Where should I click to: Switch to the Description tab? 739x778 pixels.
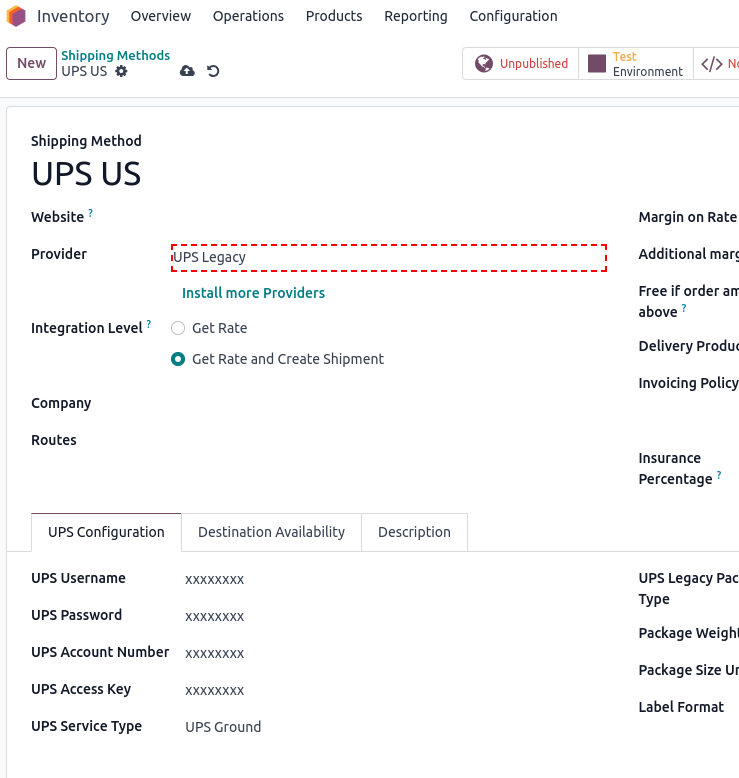[x=414, y=532]
